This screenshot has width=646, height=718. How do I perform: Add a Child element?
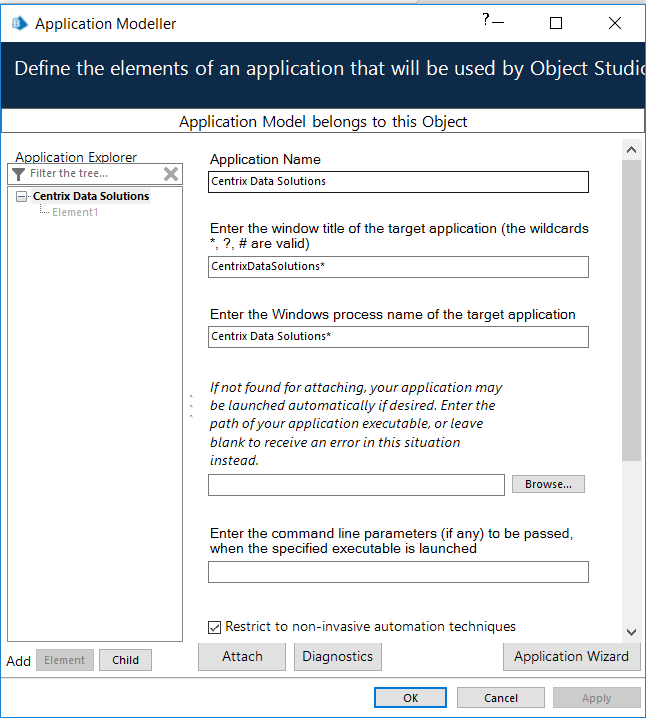(x=125, y=660)
